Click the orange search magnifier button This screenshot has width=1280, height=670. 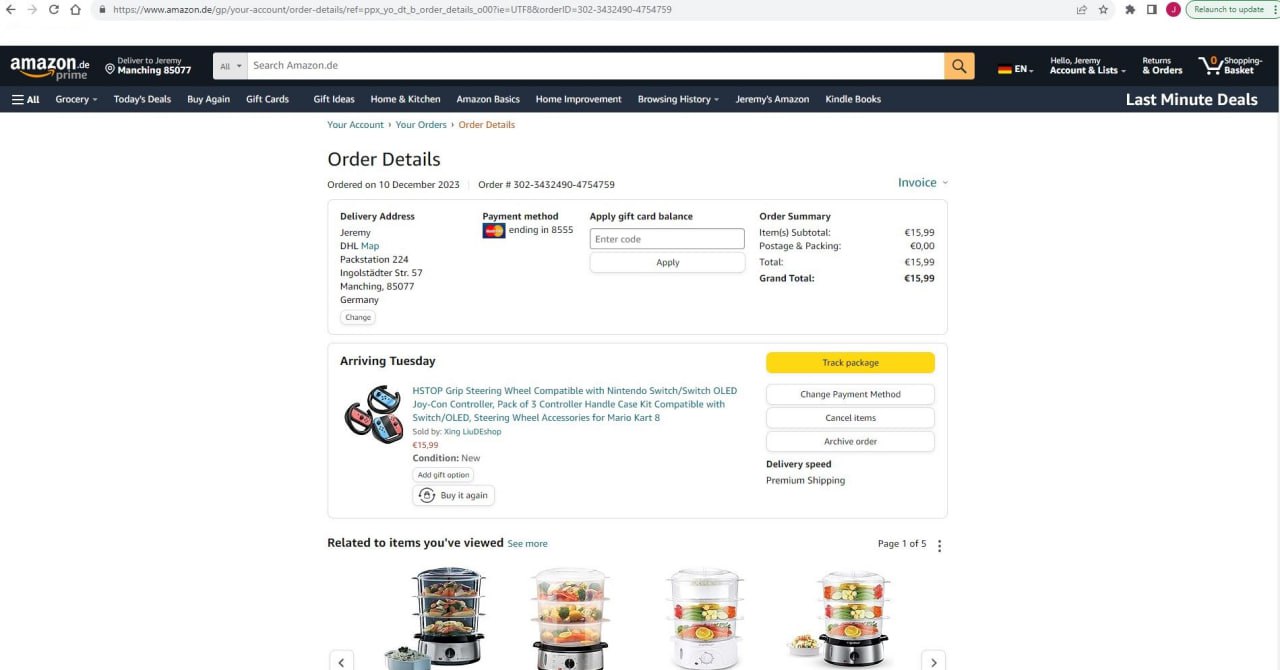tap(959, 66)
